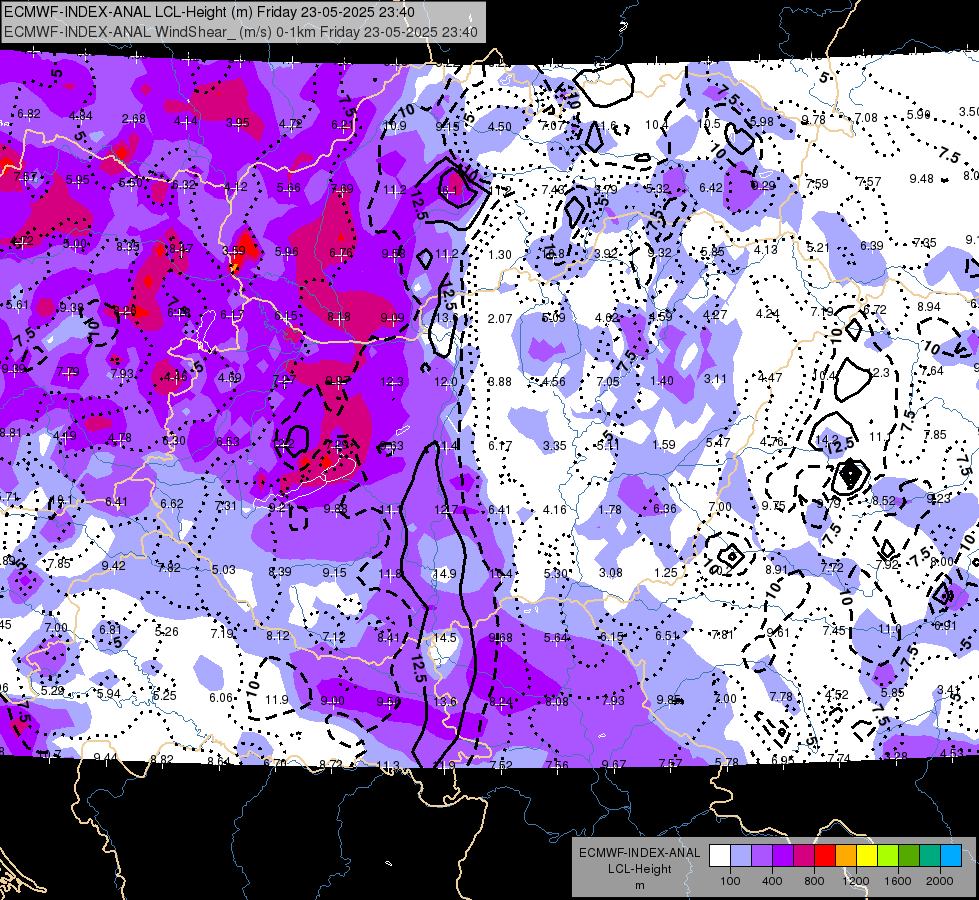This screenshot has height=900, width=979.
Task: Click the wind shear value 1.25
Action: 666,573
